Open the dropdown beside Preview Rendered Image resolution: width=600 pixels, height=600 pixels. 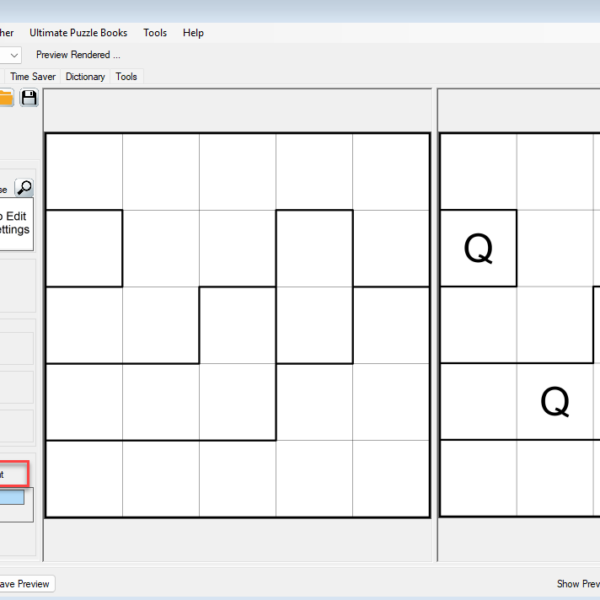coord(10,55)
